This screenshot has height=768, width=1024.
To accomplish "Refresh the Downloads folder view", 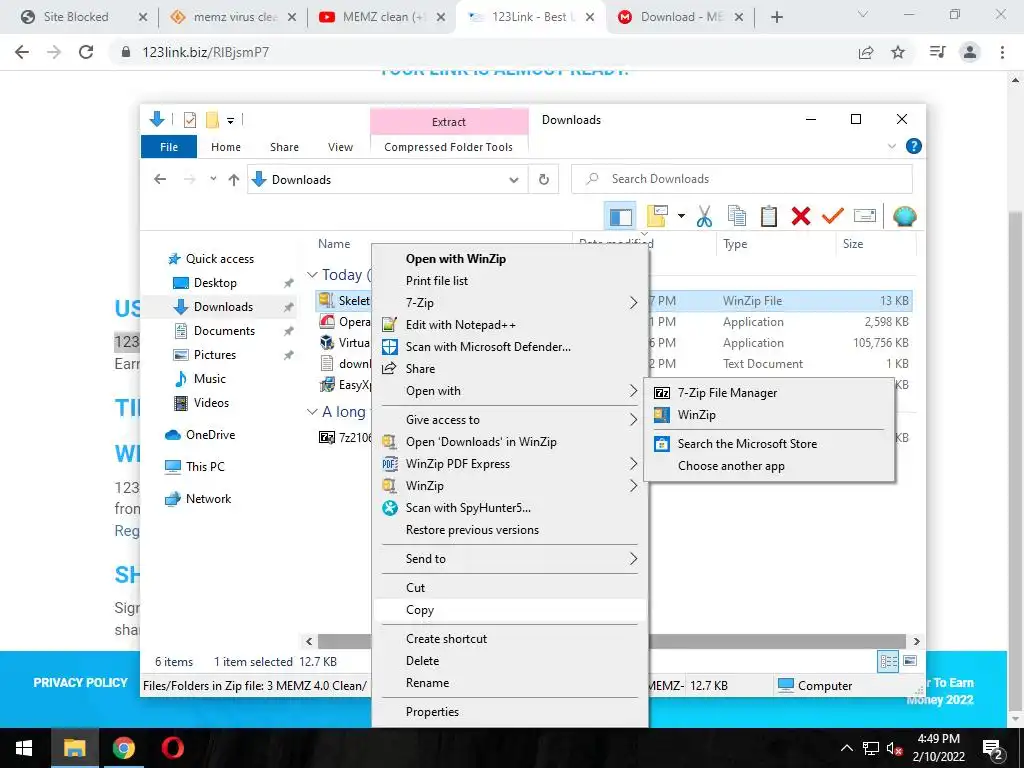I will pyautogui.click(x=543, y=180).
